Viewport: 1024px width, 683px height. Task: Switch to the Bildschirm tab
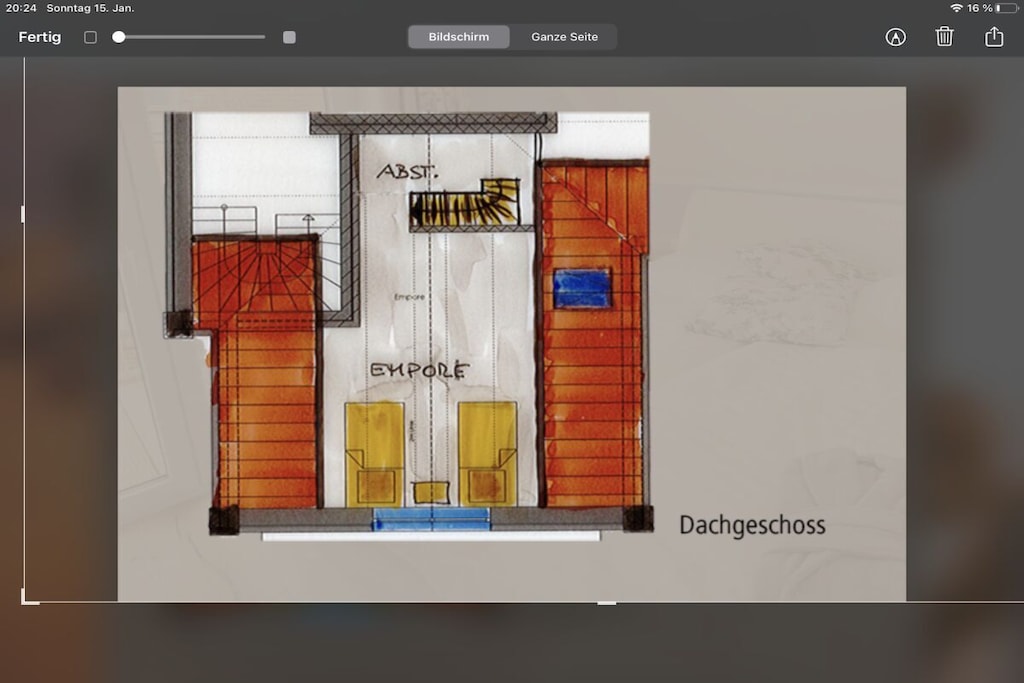pos(458,37)
